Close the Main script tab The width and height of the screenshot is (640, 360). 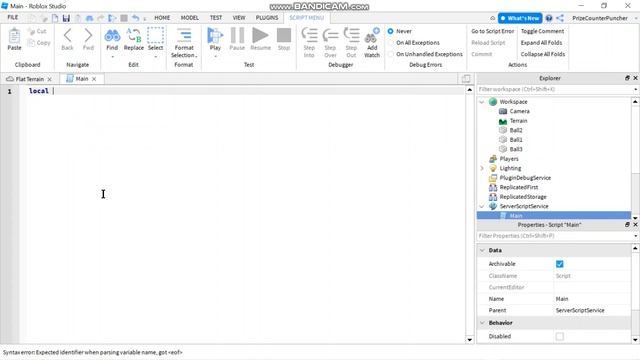click(x=94, y=79)
